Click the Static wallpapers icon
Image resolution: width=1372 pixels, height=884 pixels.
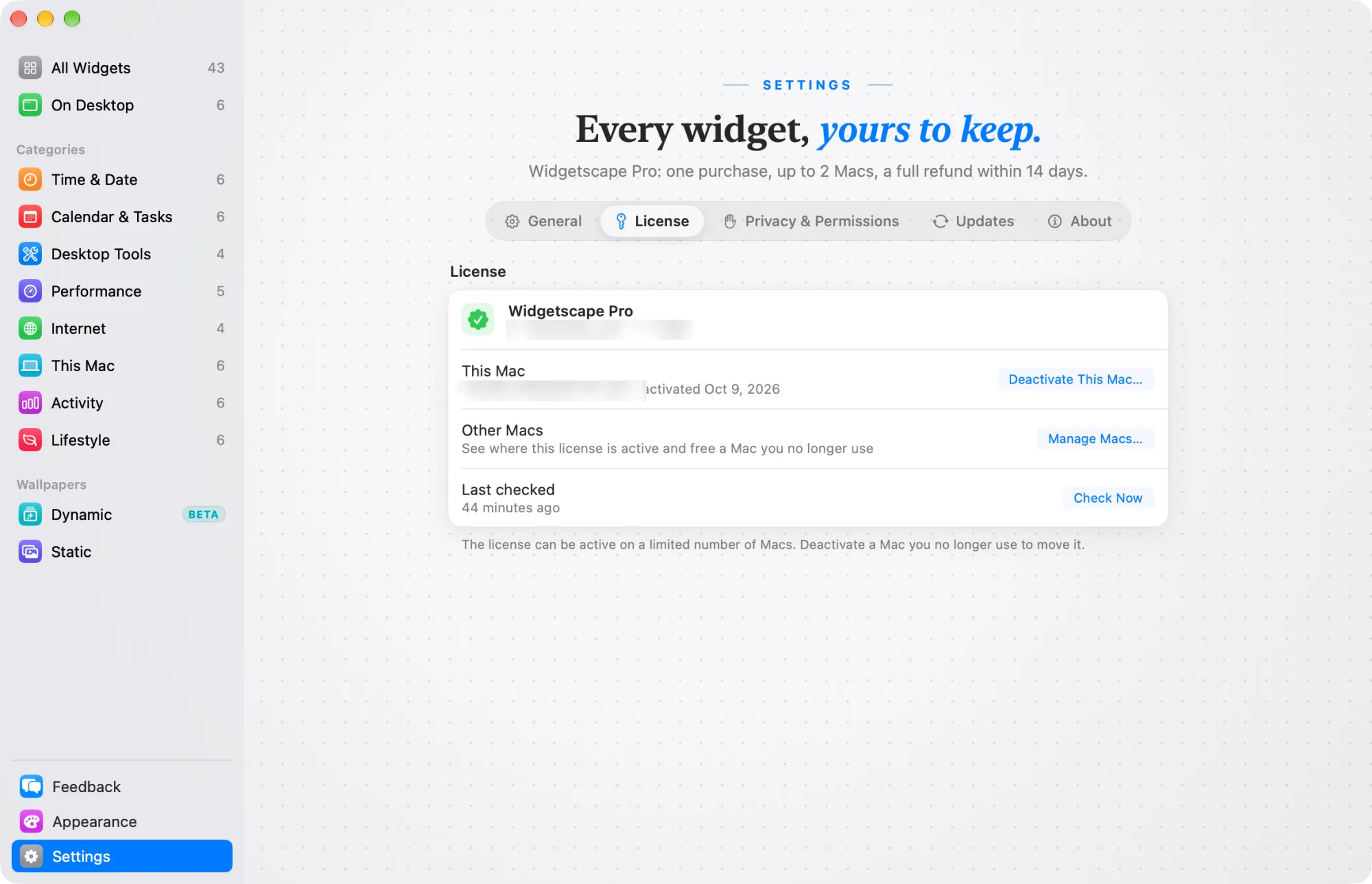tap(30, 552)
